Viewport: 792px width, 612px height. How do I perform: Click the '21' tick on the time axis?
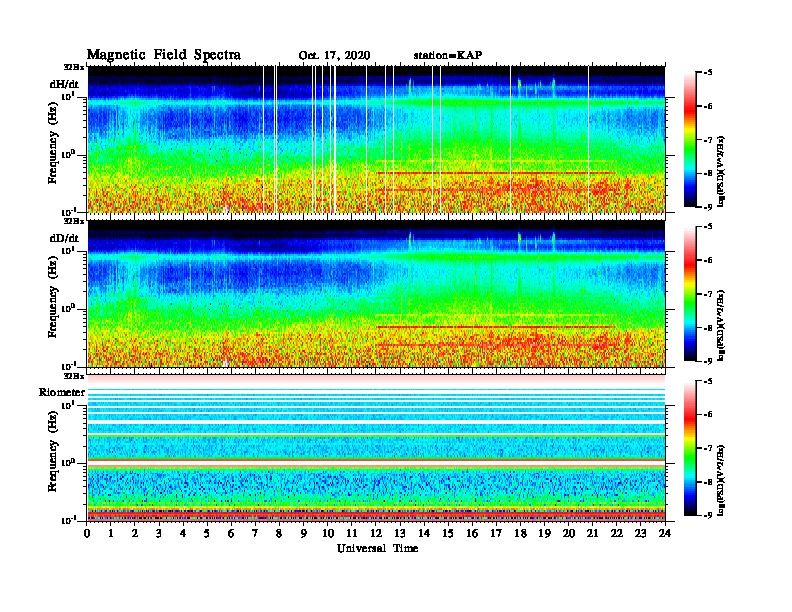pos(592,533)
